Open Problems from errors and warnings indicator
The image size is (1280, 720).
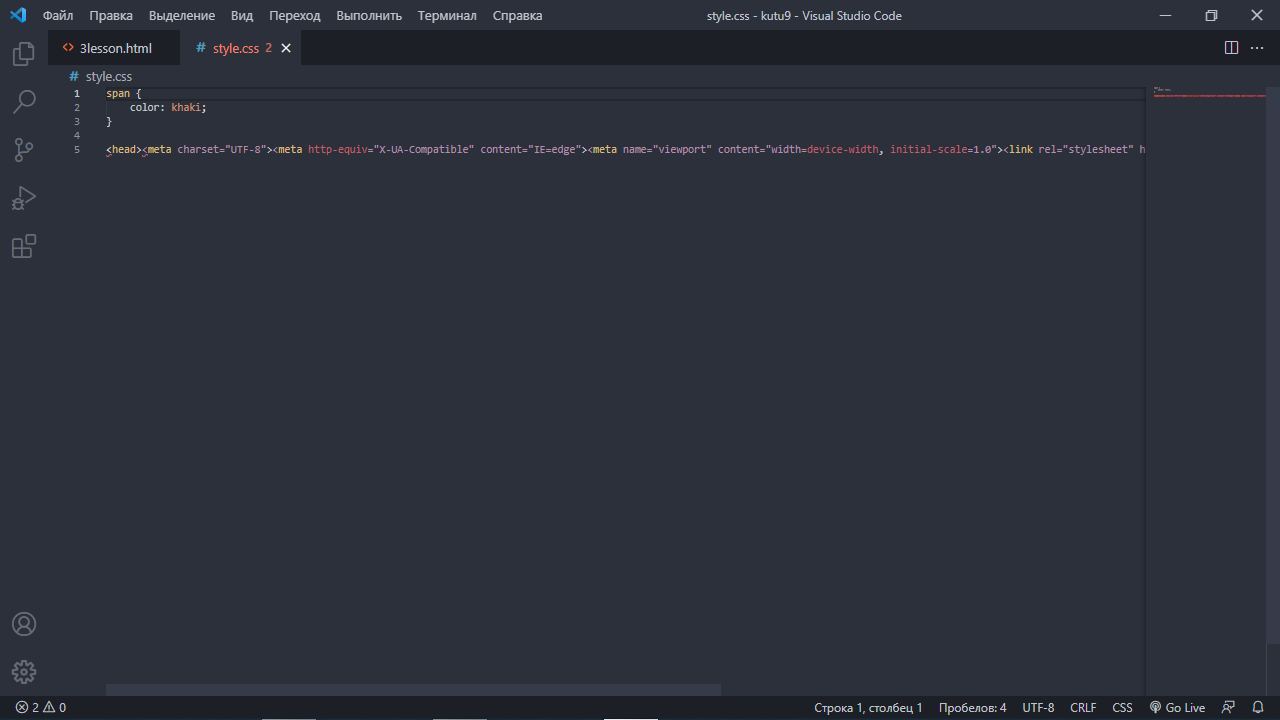[x=41, y=707]
